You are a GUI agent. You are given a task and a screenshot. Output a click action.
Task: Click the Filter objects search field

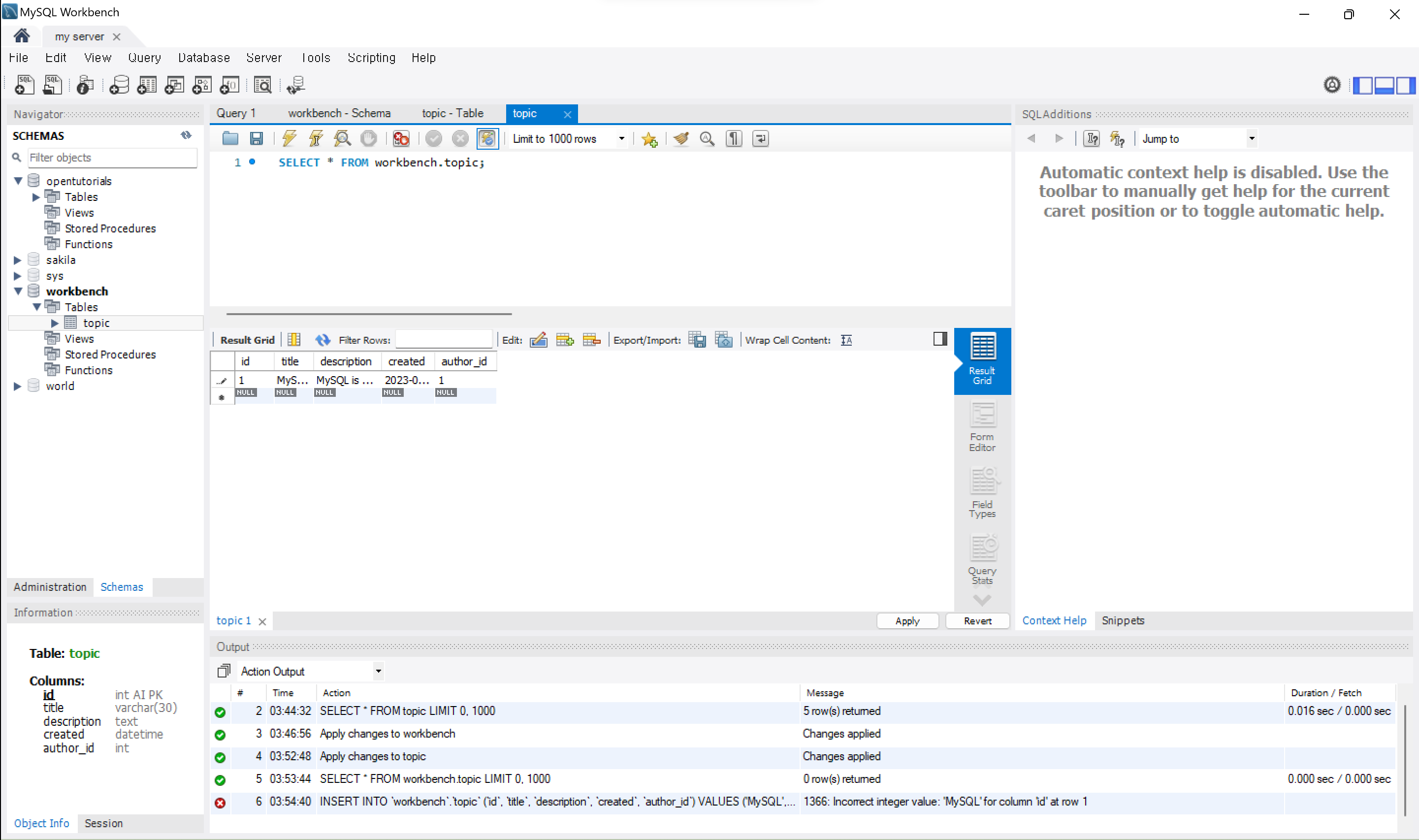coord(112,158)
